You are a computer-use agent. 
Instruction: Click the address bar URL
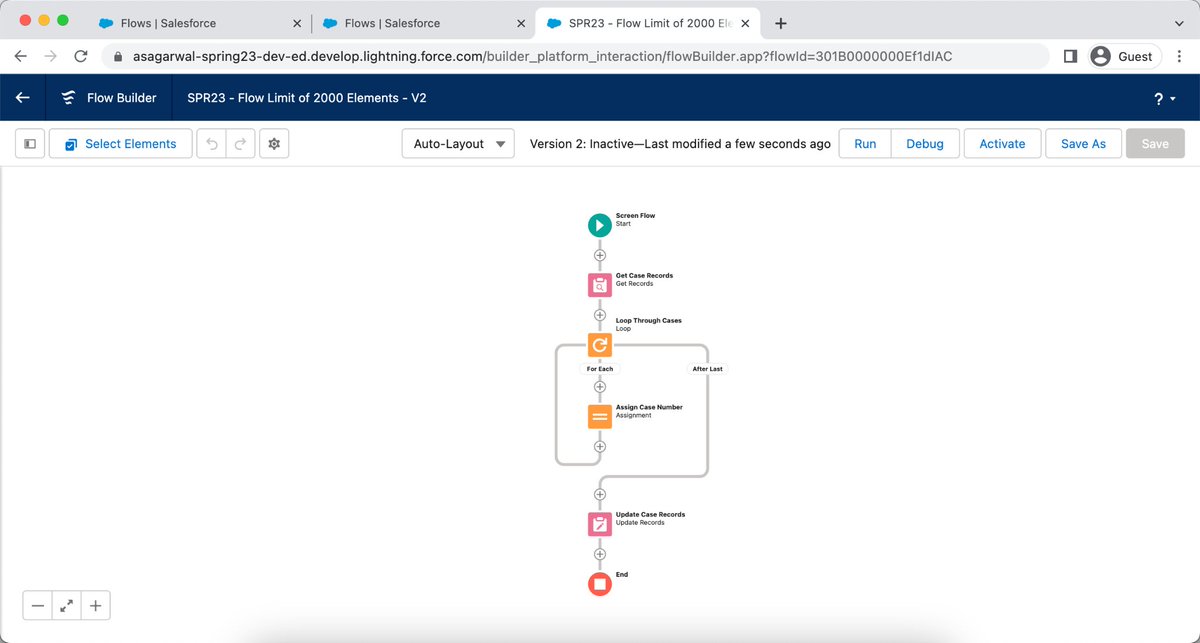543,57
